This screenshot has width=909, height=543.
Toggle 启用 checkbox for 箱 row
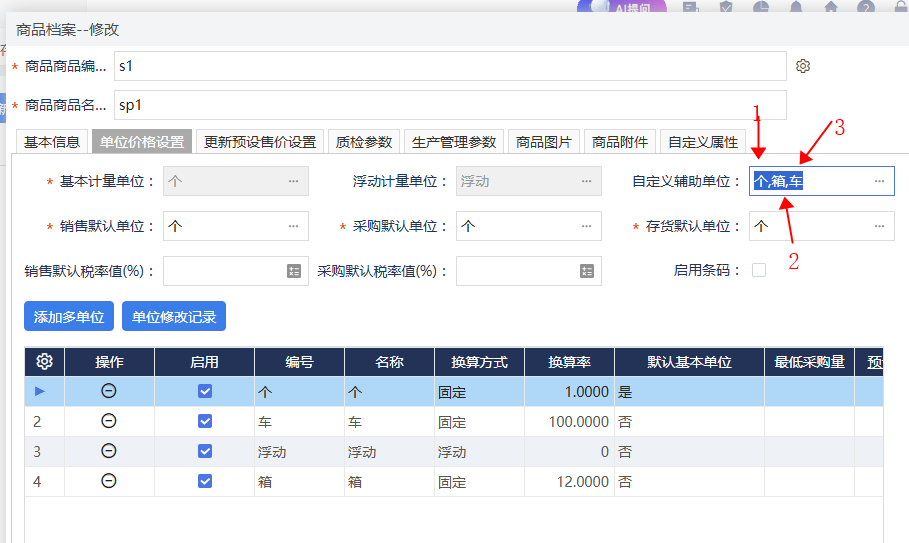[205, 482]
